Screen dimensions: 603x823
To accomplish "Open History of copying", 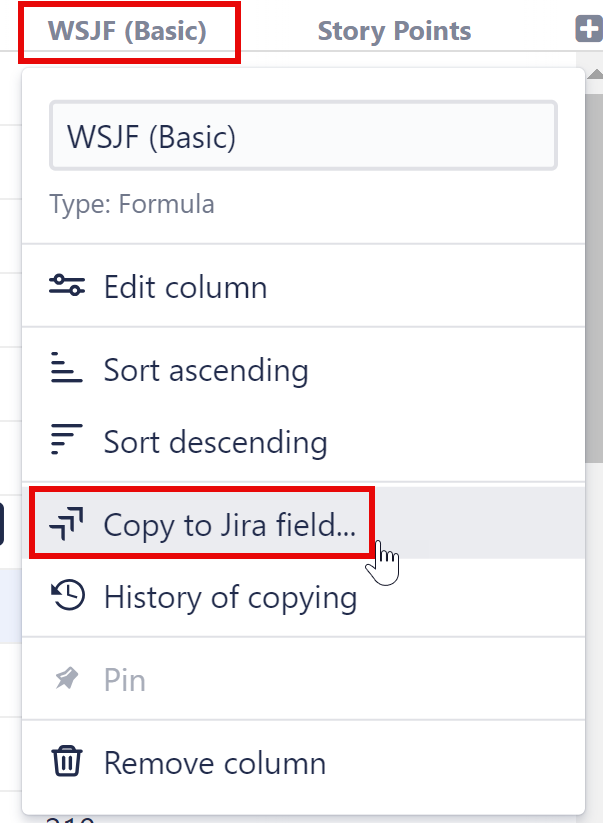I will (x=229, y=597).
